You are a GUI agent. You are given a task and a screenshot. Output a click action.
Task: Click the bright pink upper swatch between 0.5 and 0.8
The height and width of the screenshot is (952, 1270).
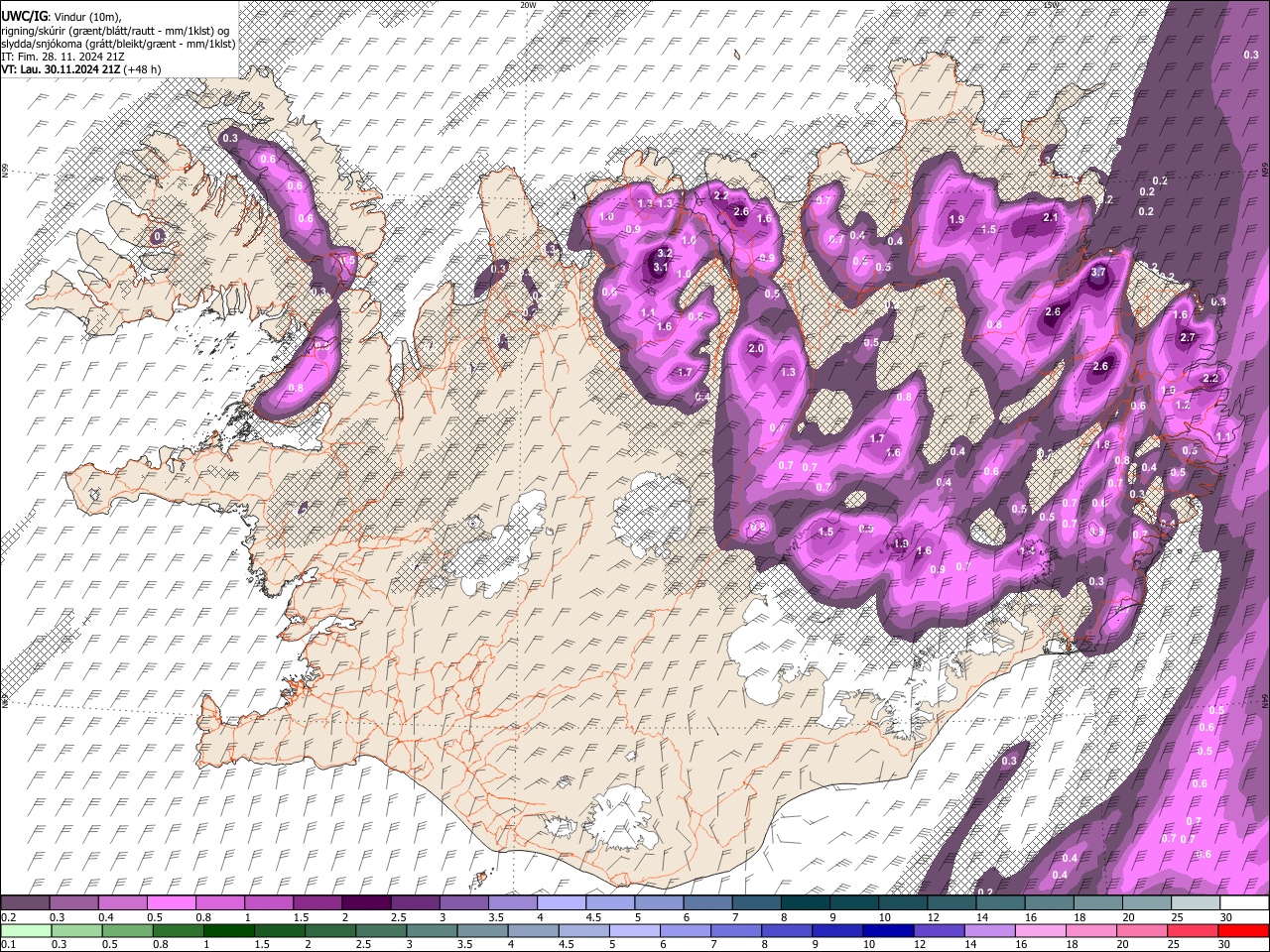point(171,903)
